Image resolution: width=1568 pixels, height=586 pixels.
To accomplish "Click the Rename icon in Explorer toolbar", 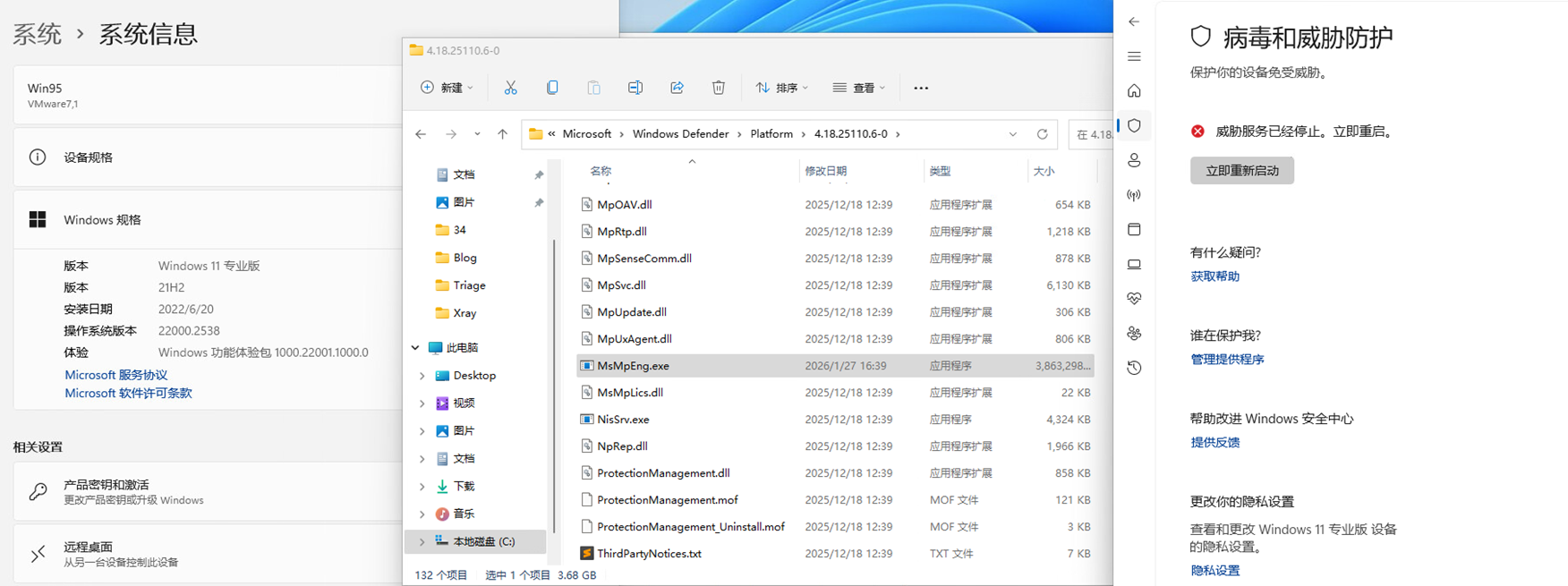I will [635, 88].
